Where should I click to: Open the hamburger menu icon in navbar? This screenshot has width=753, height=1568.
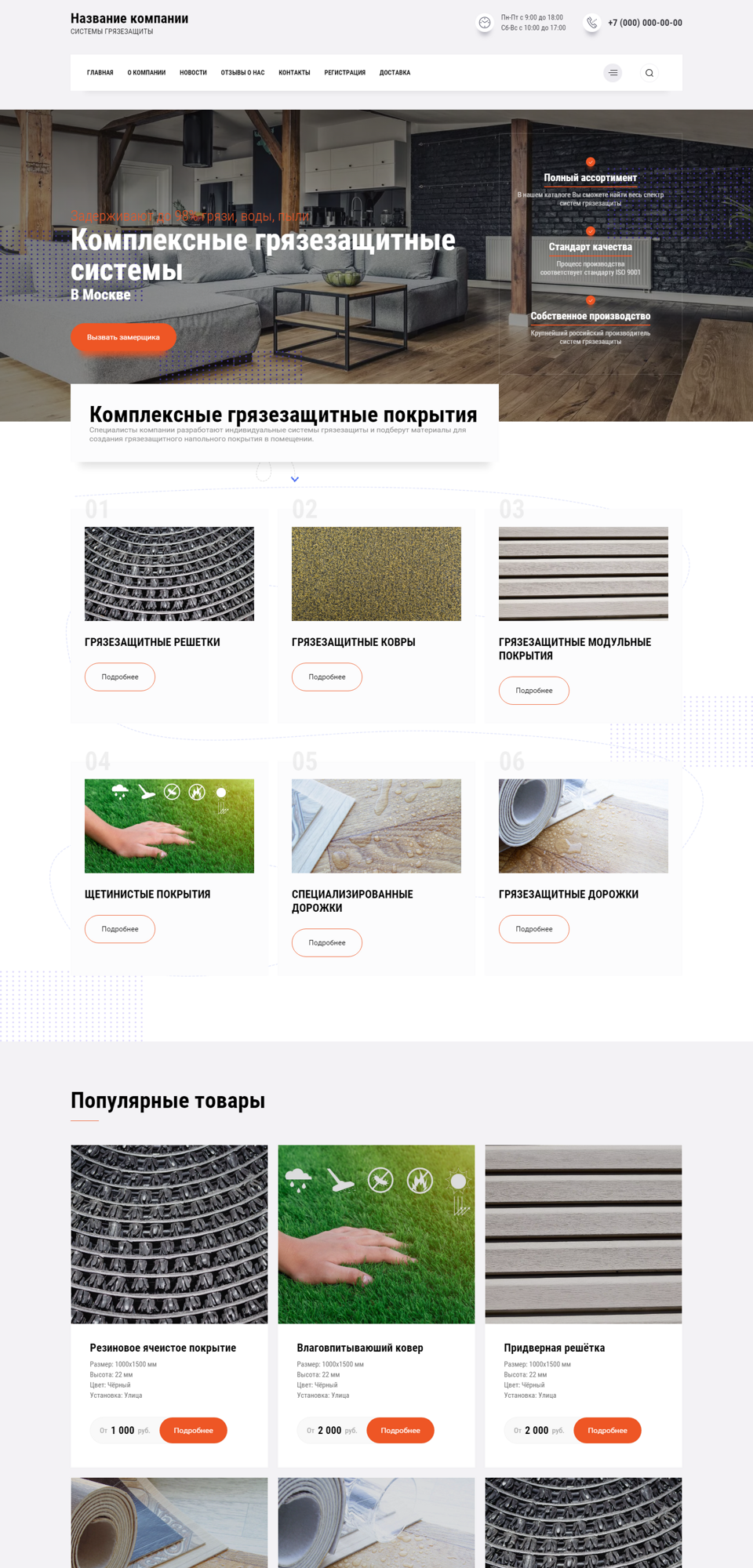pyautogui.click(x=613, y=73)
